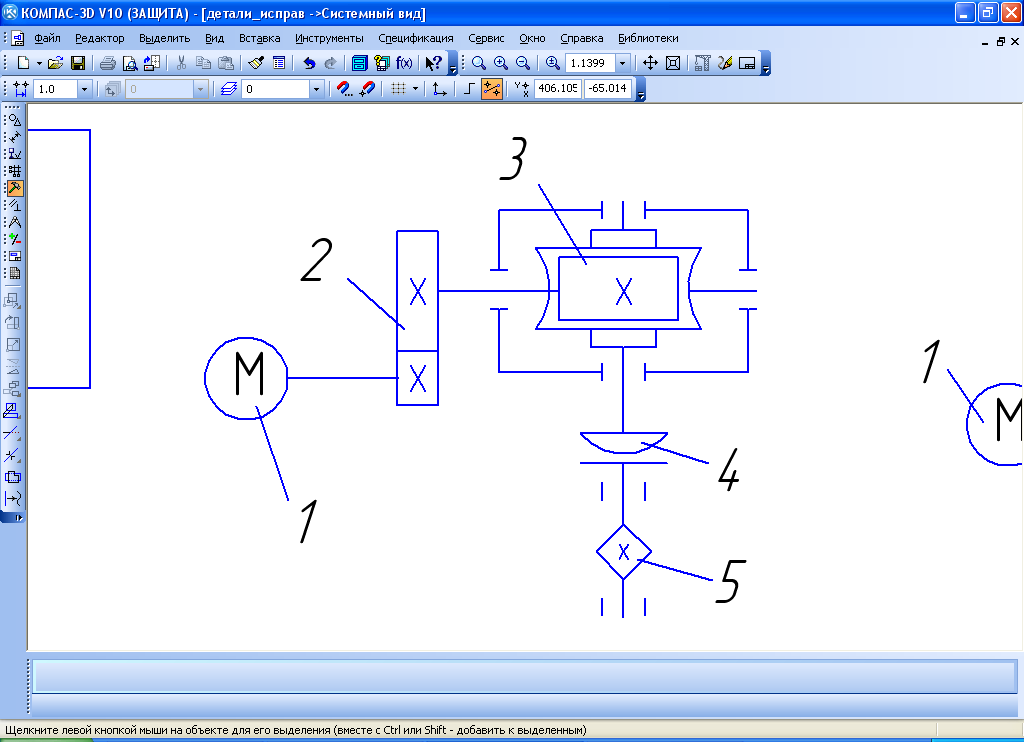Open the Библиотеки menu
The width and height of the screenshot is (1024, 742).
point(648,38)
